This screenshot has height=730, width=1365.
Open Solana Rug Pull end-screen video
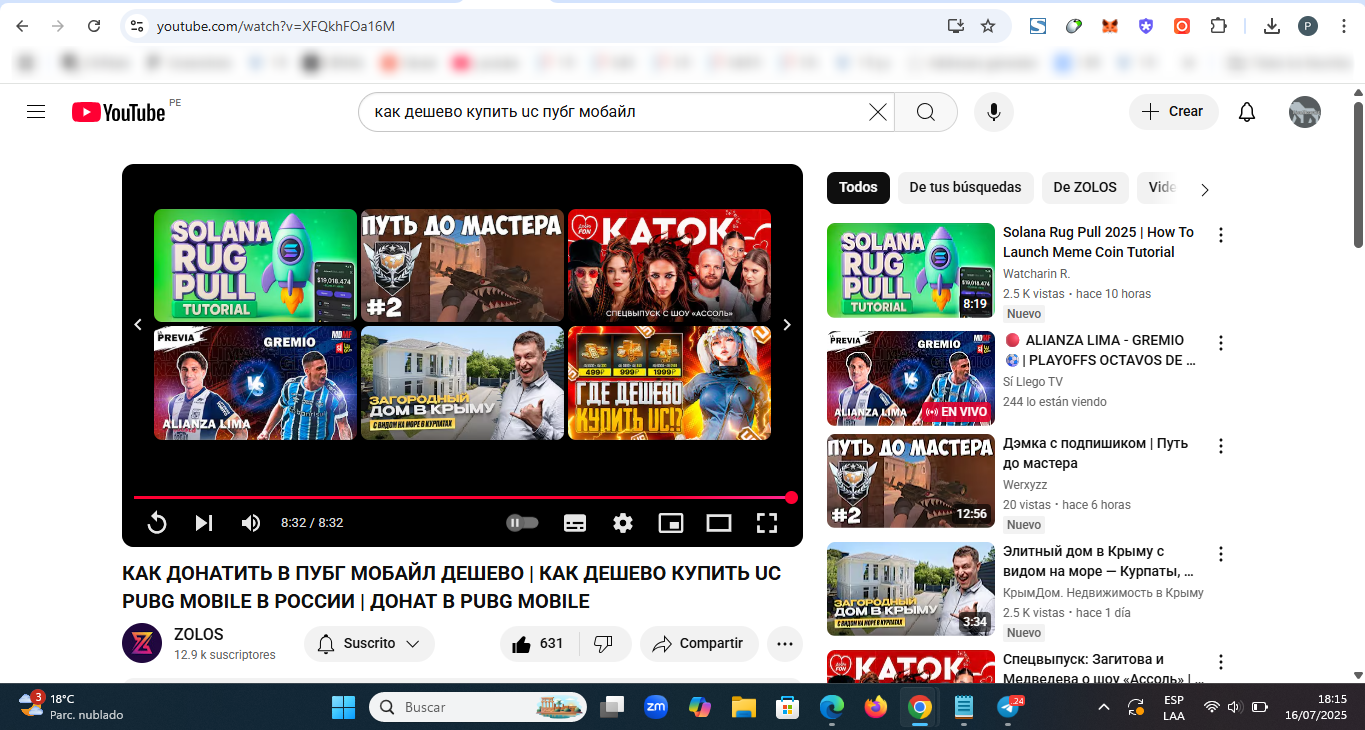click(x=255, y=265)
